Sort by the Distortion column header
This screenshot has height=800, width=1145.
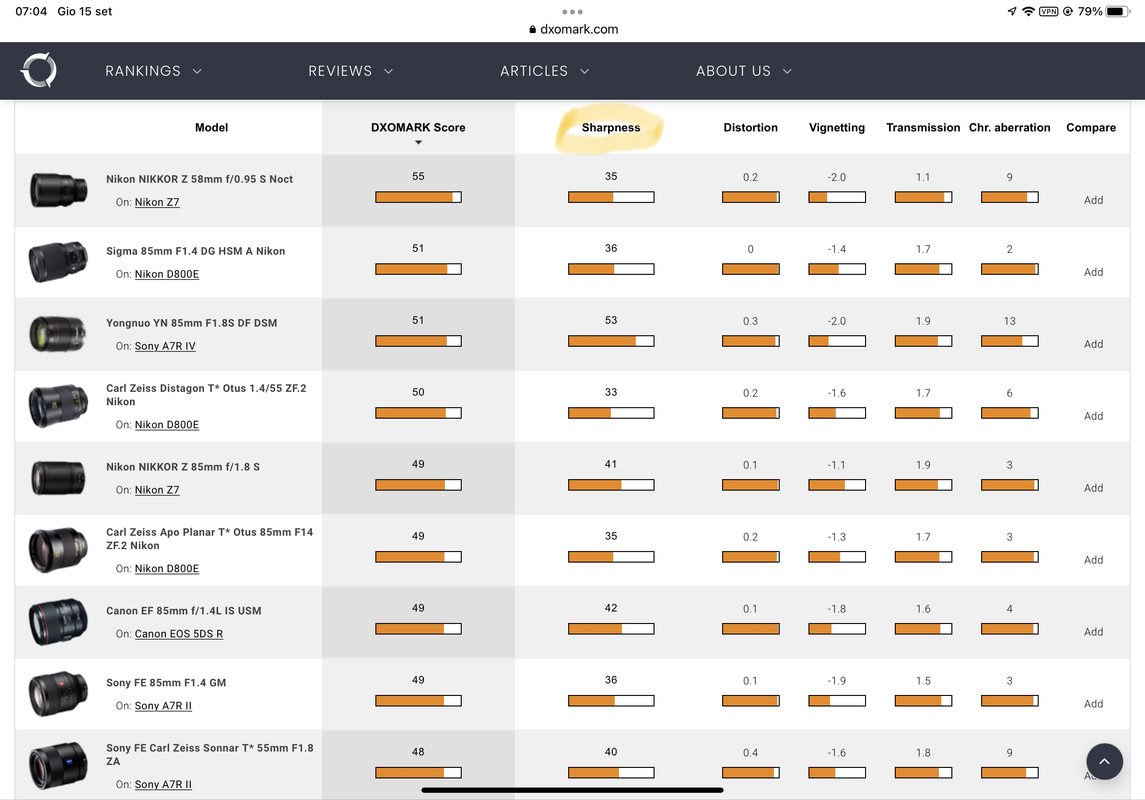pos(750,127)
